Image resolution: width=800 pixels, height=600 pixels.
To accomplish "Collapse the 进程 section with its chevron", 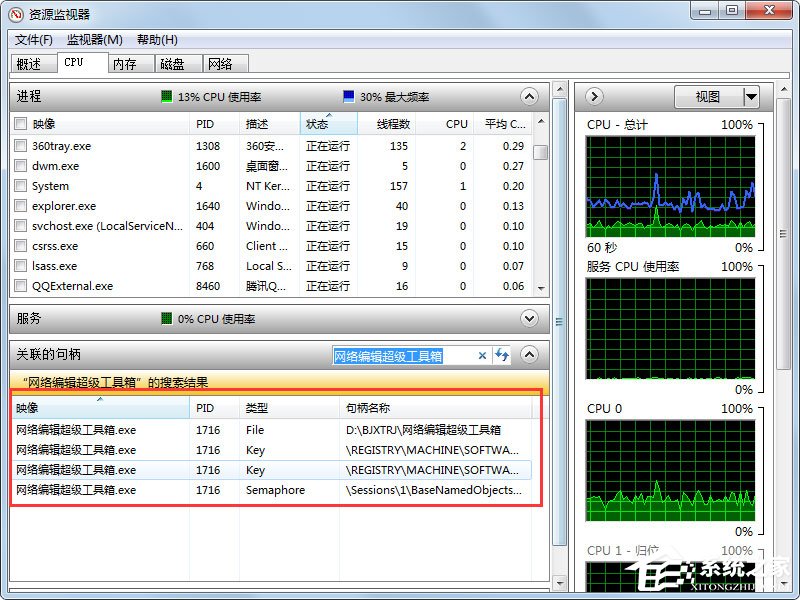I will pos(530,97).
